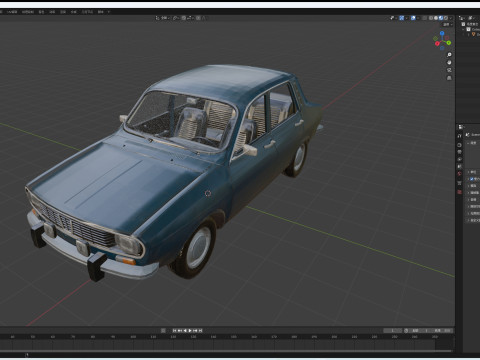Switch to solid shading mode
This screenshot has width=480, height=360.
436,18
